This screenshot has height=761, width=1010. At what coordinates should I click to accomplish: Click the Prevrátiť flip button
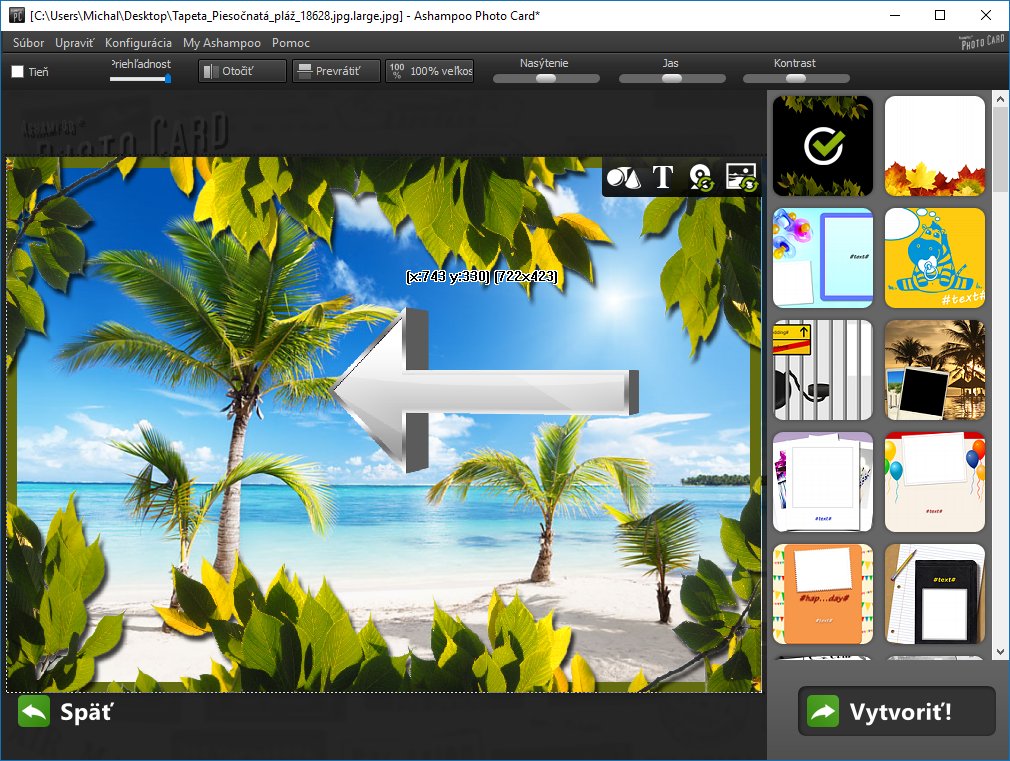[336, 72]
